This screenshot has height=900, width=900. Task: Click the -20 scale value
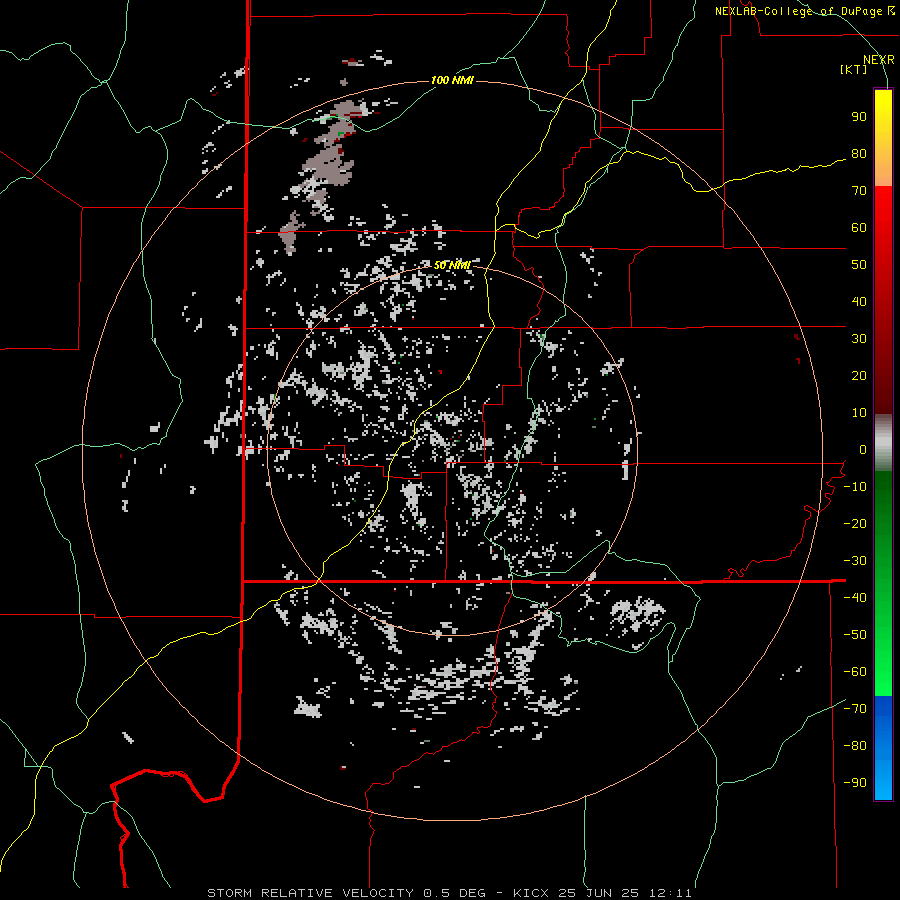[x=855, y=523]
